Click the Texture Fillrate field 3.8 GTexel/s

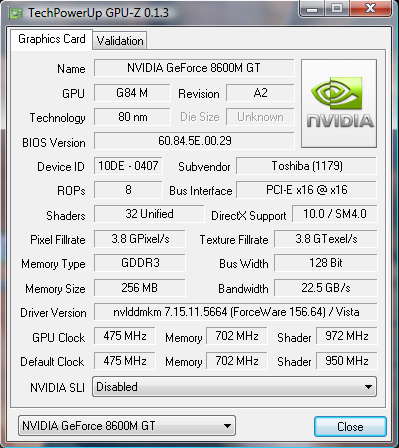coord(326,239)
